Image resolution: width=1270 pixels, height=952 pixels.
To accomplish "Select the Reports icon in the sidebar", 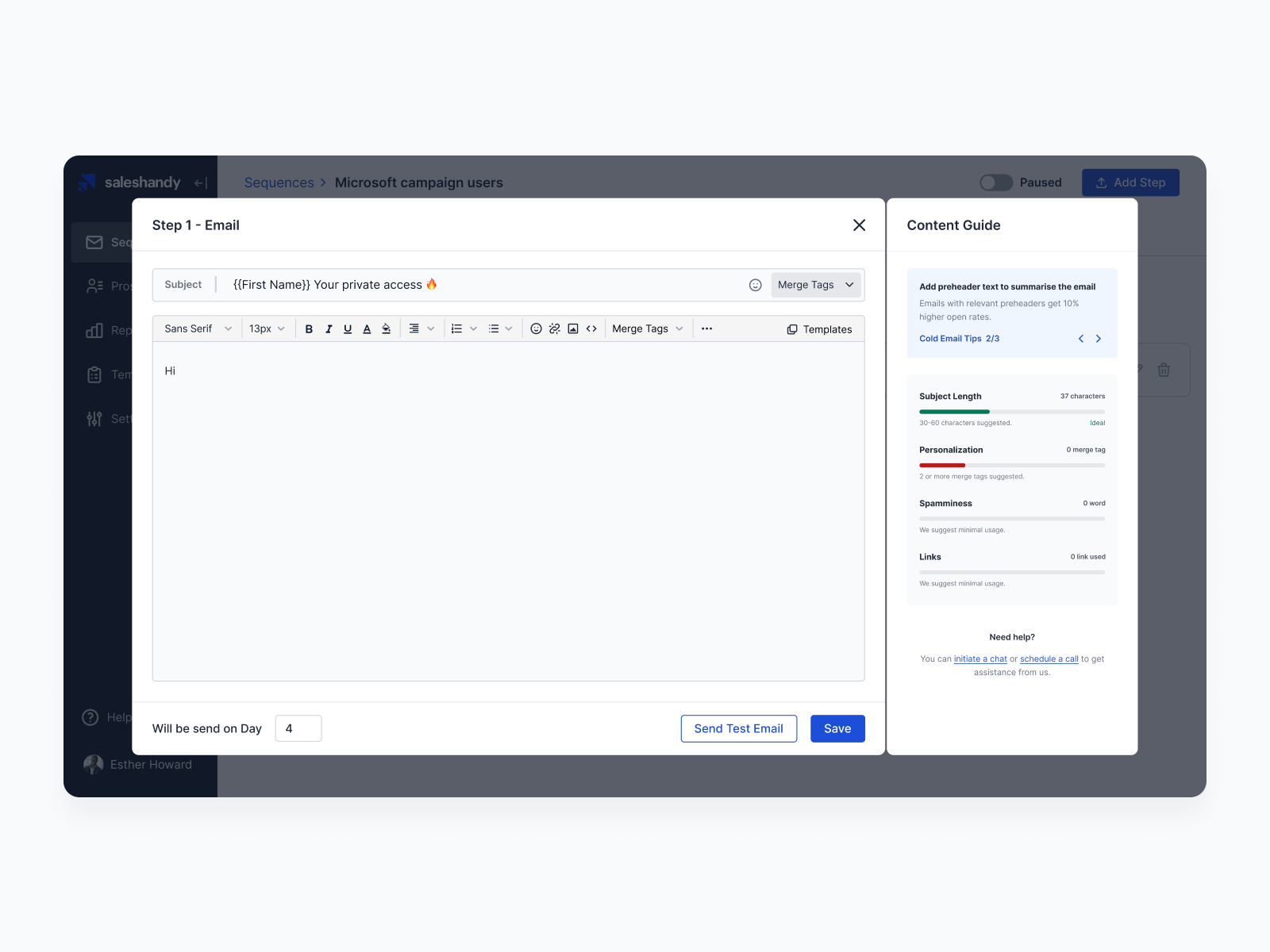I will tap(95, 330).
